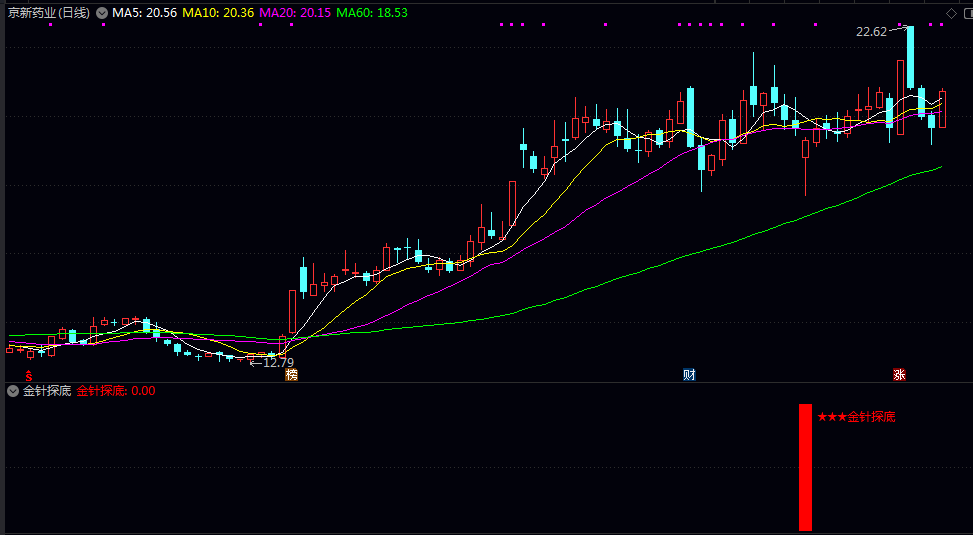Click the tall cyan candle at 22.62 high
Viewport: 973px width, 535px height.
pos(910,57)
